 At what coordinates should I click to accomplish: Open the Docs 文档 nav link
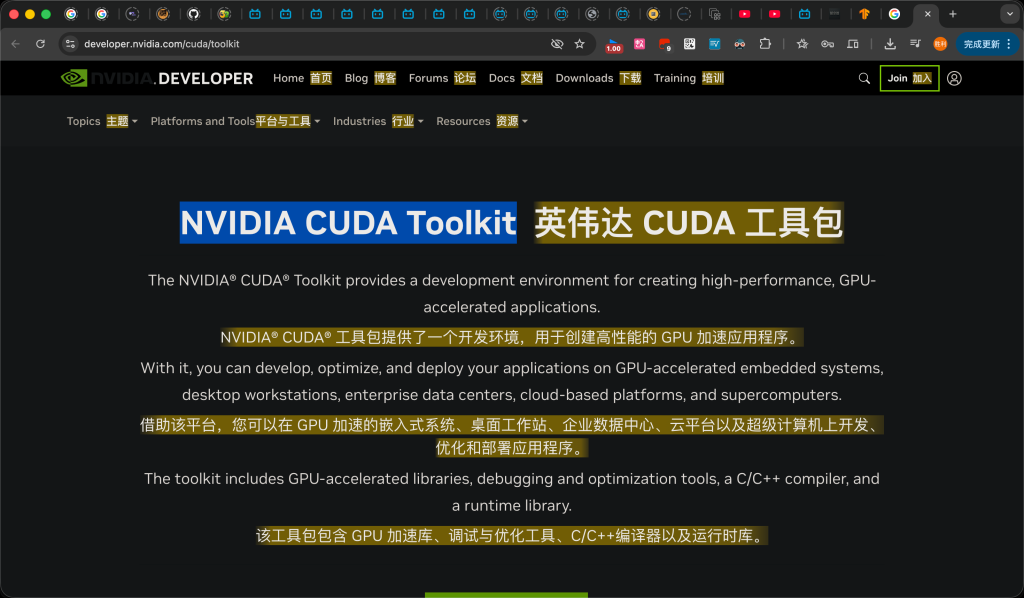click(x=516, y=78)
